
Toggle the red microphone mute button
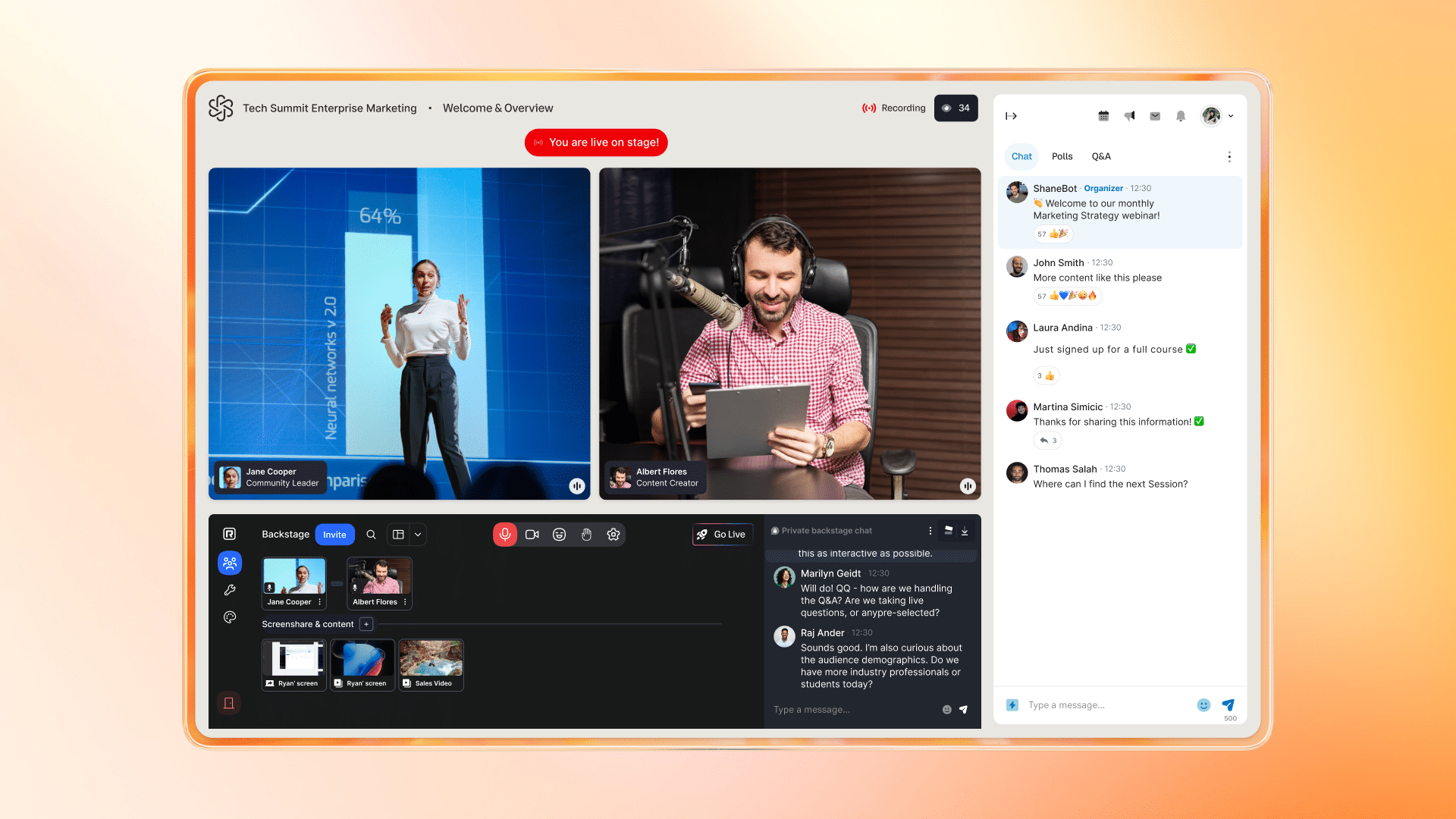[505, 535]
